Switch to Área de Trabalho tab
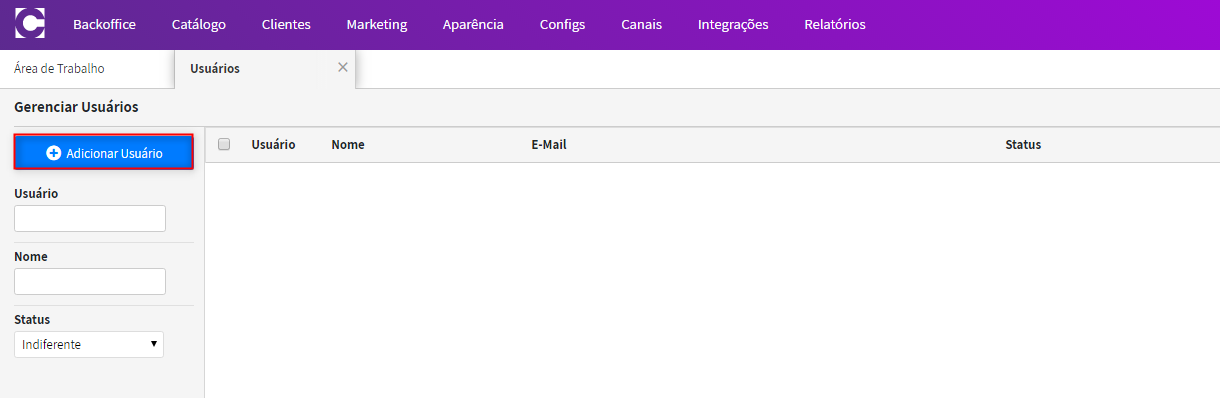 [x=59, y=69]
